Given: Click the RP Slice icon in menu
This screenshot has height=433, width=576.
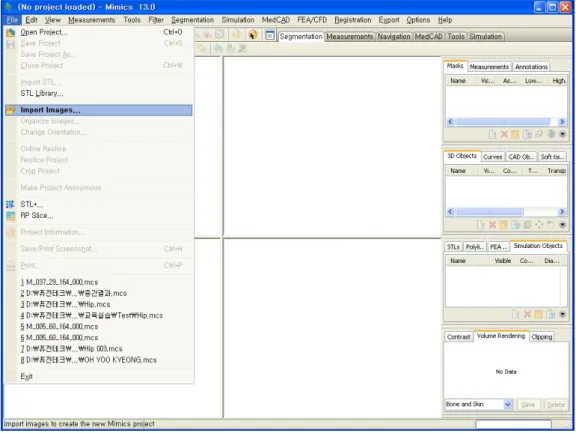Looking at the screenshot, I should 11,216.
